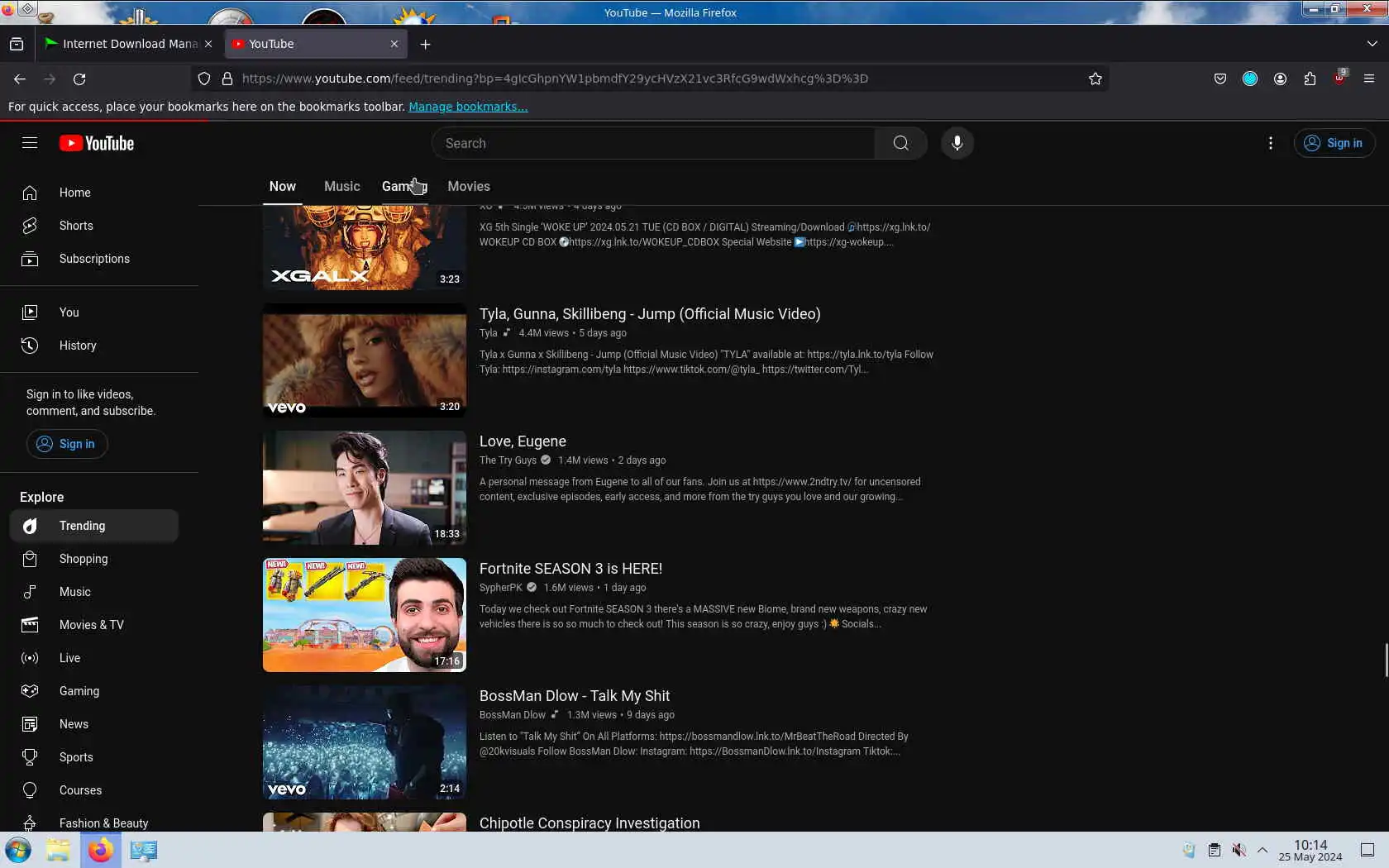Bookmark this page with the star
Image resolution: width=1389 pixels, height=868 pixels.
click(1095, 79)
